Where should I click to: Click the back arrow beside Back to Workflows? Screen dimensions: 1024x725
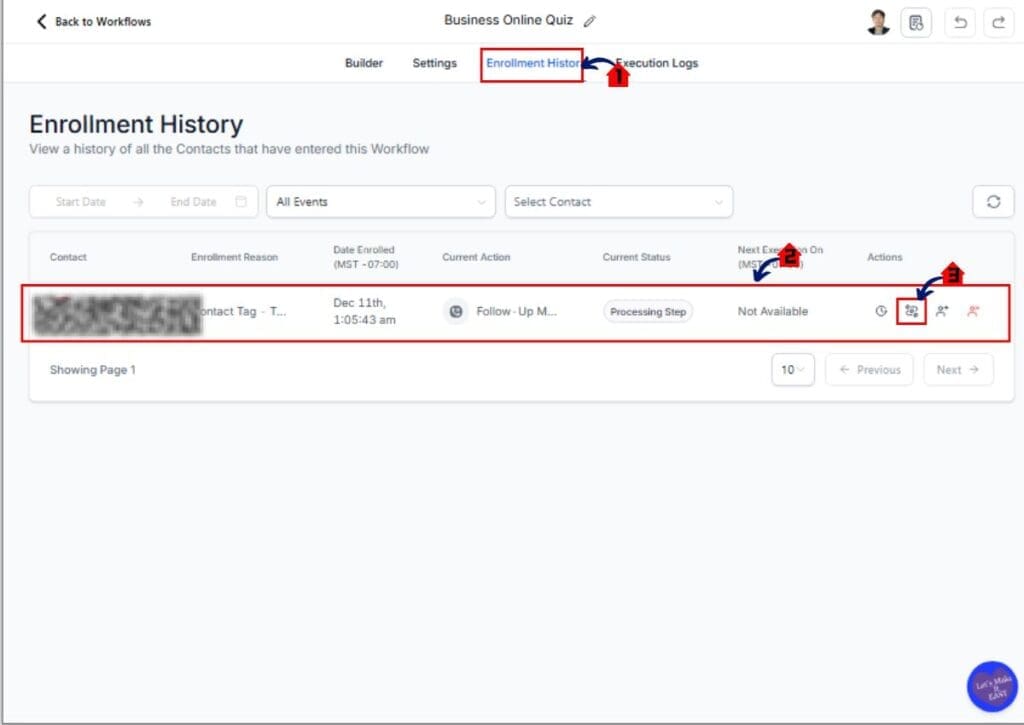(40, 20)
